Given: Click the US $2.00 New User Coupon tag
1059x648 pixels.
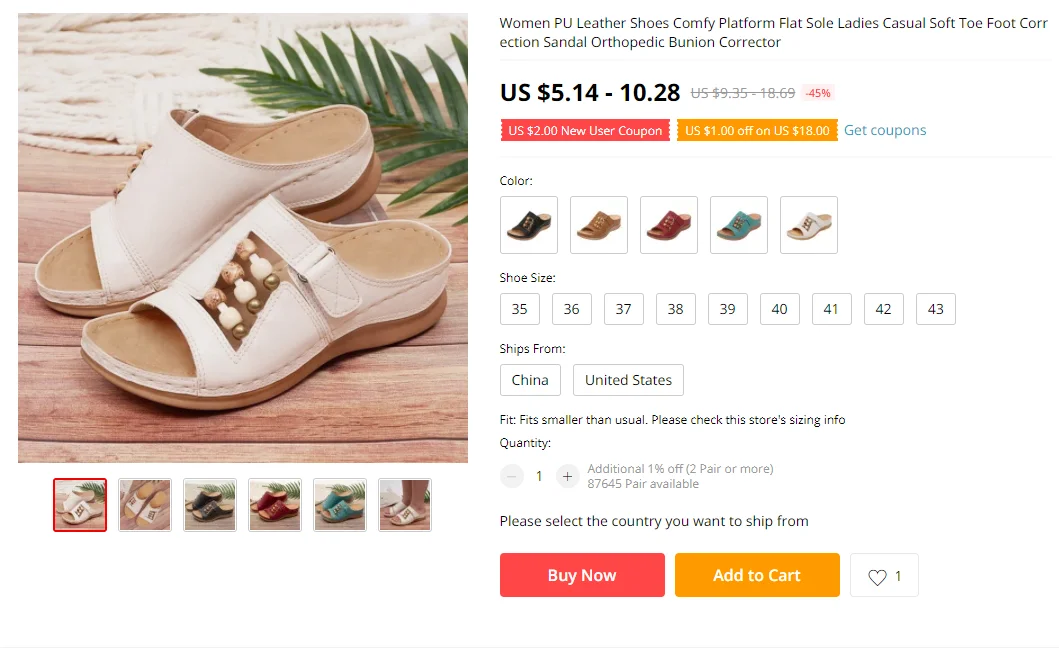Looking at the screenshot, I should coord(585,131).
